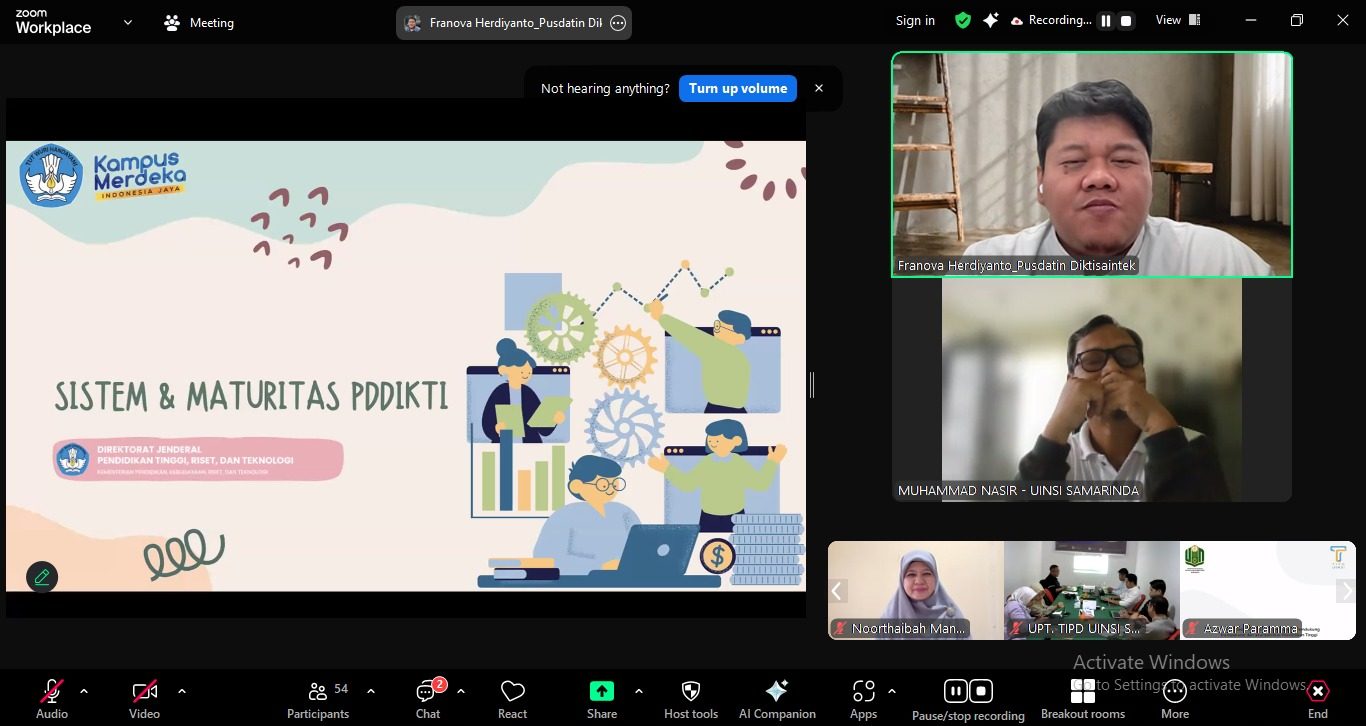Stop recording from the top bar

click(1126, 20)
